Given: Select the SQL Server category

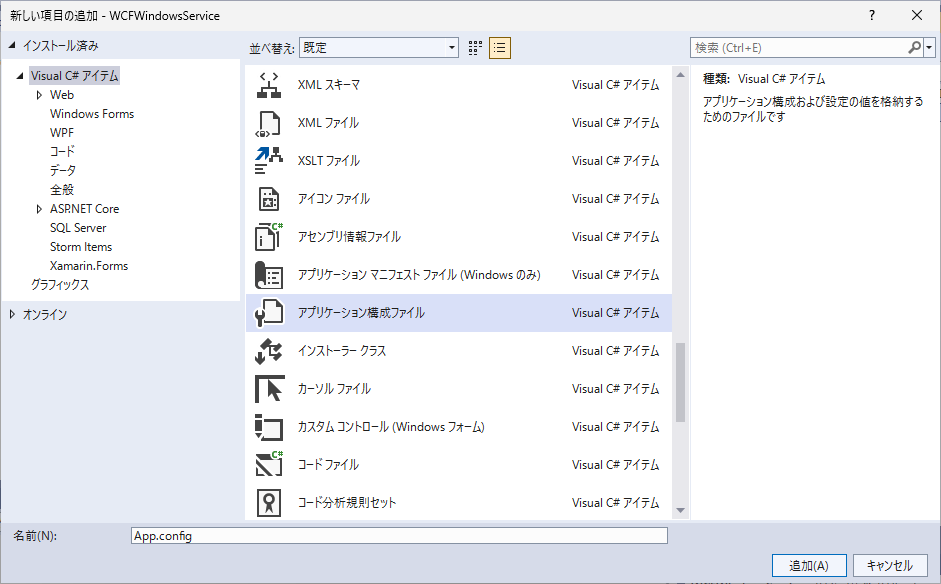Looking at the screenshot, I should coord(78,228).
